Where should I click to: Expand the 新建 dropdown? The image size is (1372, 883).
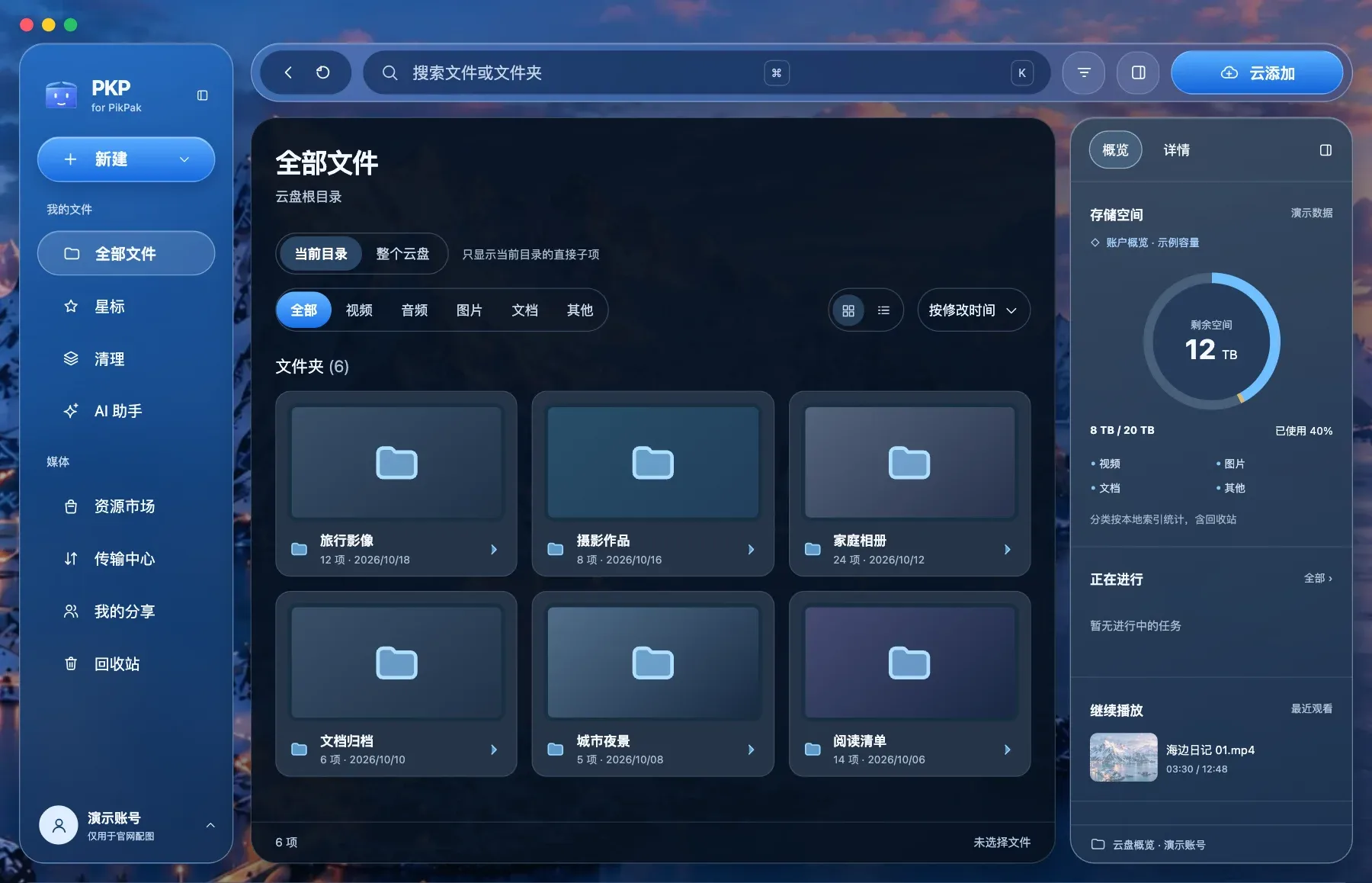click(184, 159)
